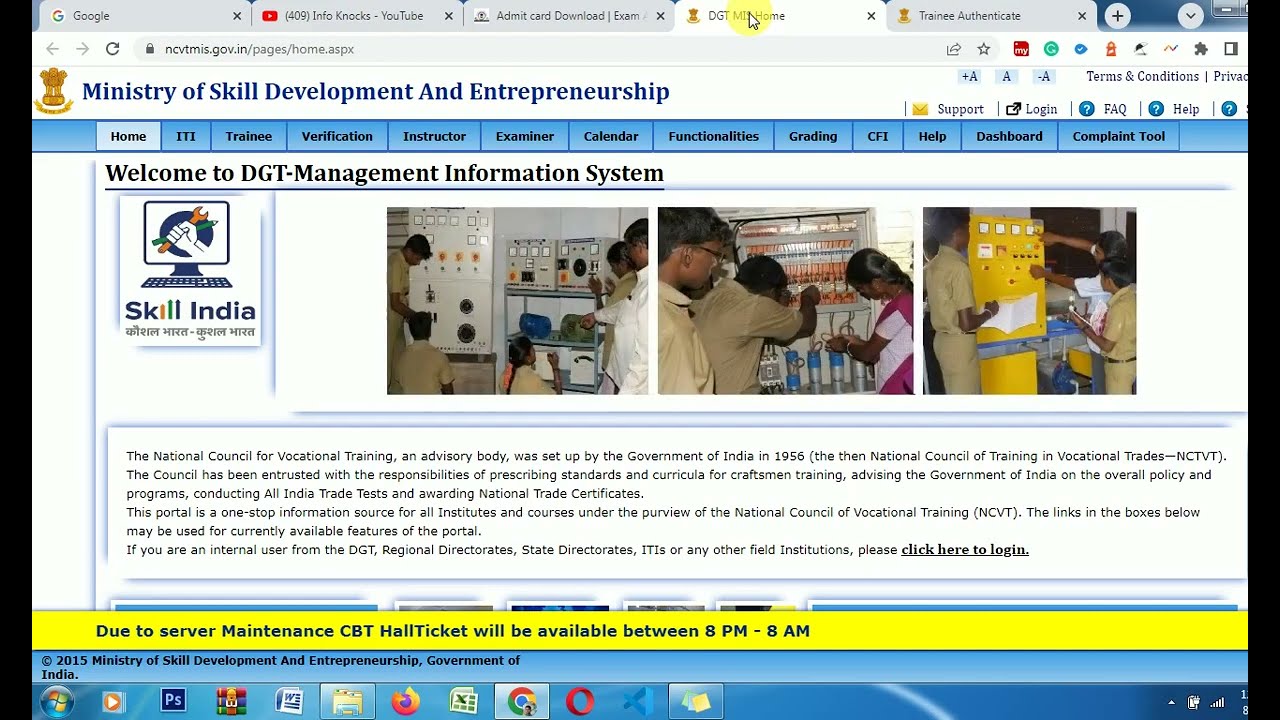Open Visual Studio Code from the taskbar
1280x720 pixels.
coord(637,702)
